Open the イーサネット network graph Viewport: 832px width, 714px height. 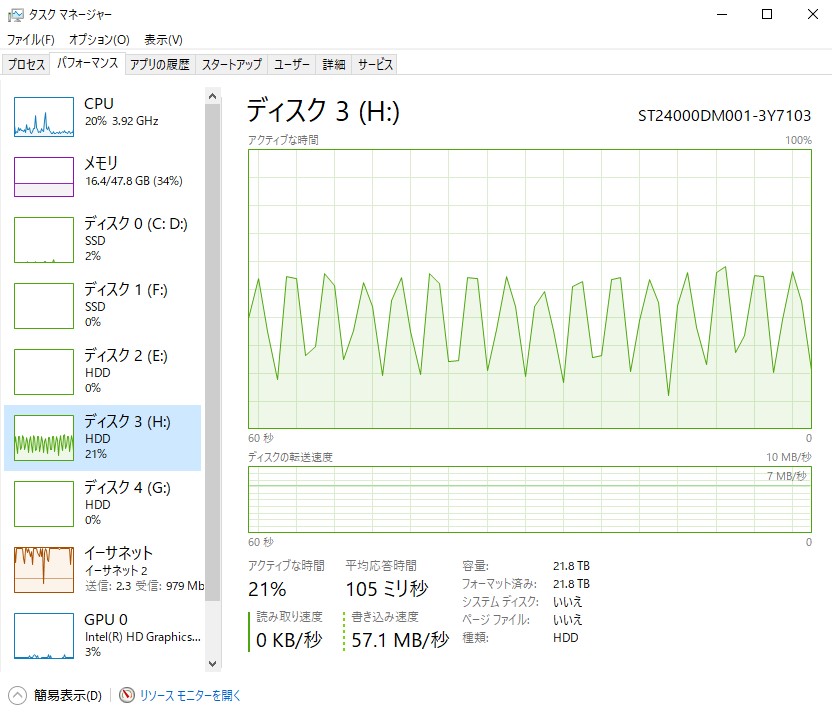click(44, 569)
